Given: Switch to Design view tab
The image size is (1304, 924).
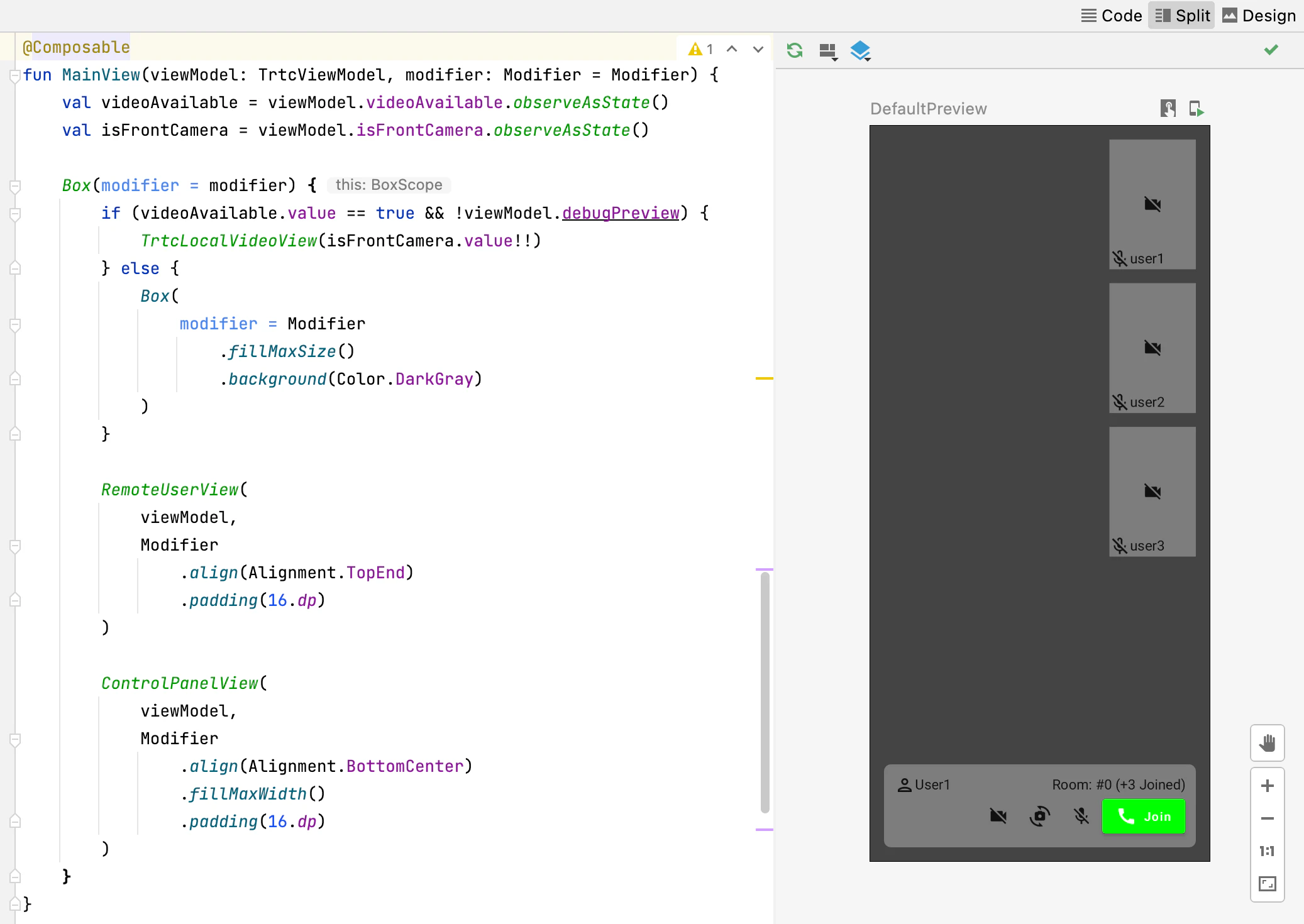Looking at the screenshot, I should 1259,16.
